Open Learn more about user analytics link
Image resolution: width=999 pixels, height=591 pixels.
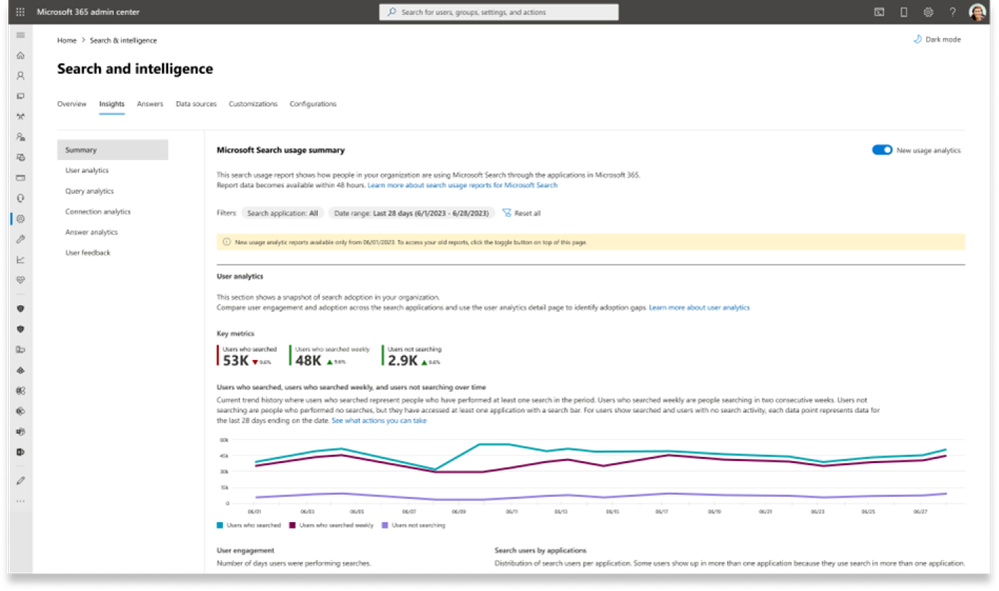pyautogui.click(x=699, y=308)
